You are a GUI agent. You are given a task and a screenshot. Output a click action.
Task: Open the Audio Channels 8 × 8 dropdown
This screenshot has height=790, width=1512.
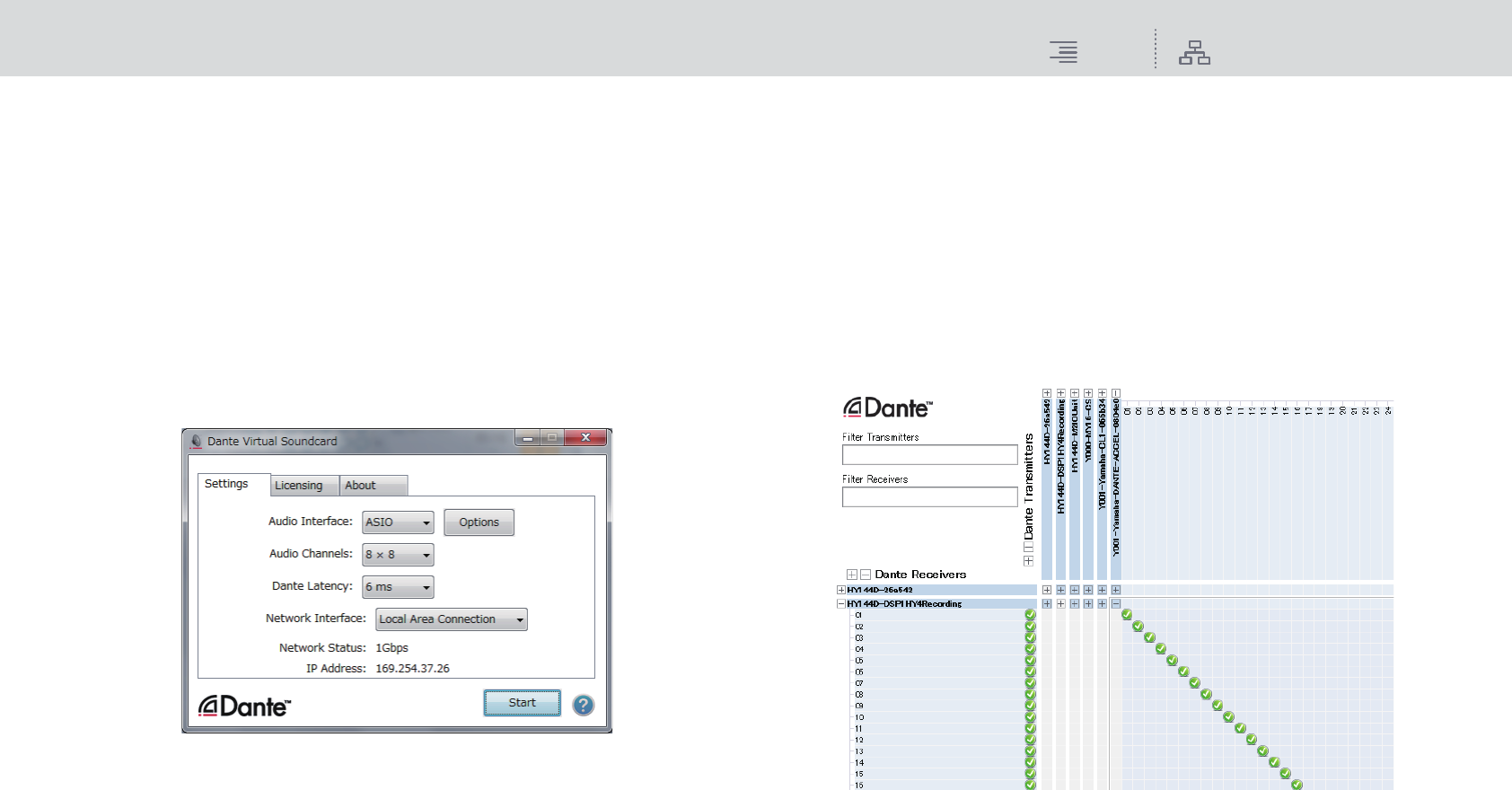398,555
